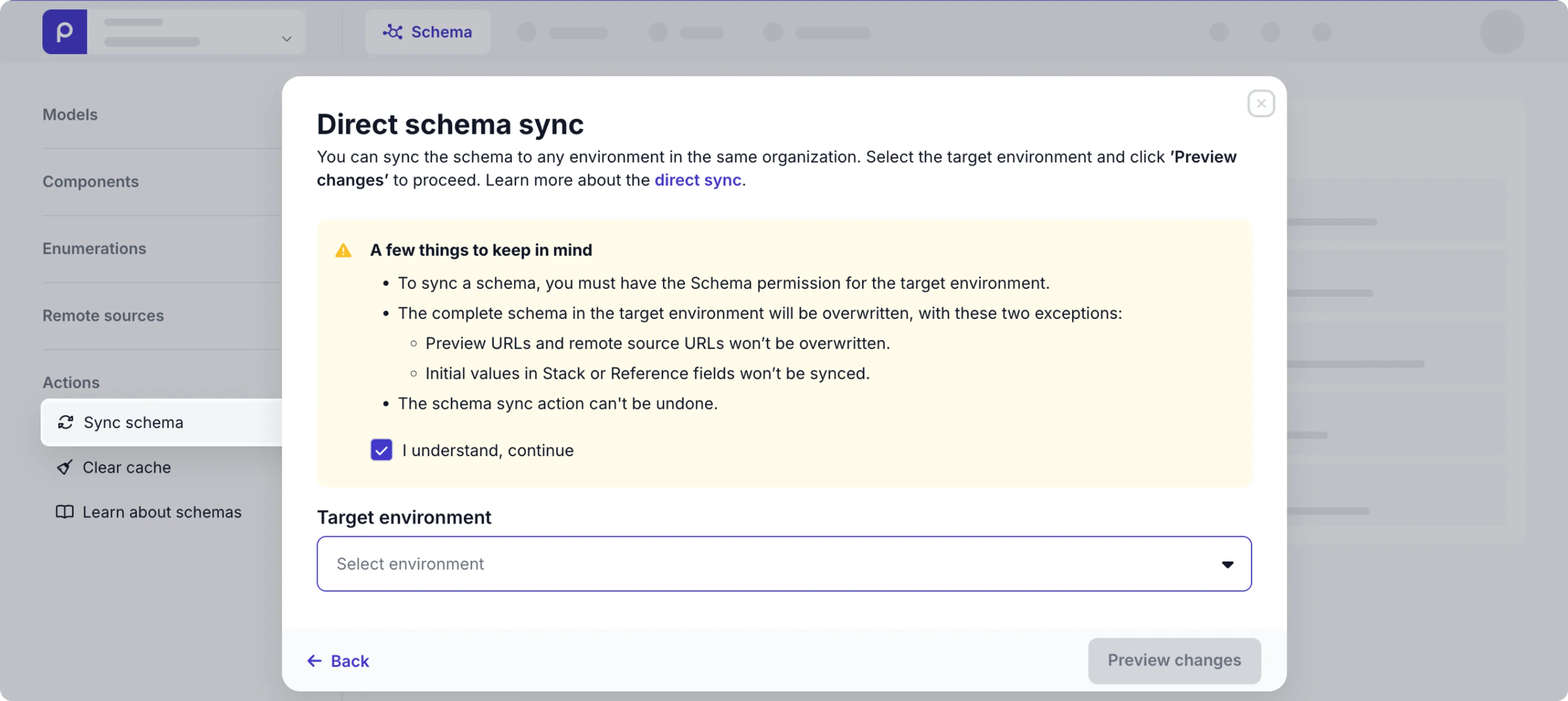
Task: Click the back arrow icon beside Back
Action: point(315,661)
